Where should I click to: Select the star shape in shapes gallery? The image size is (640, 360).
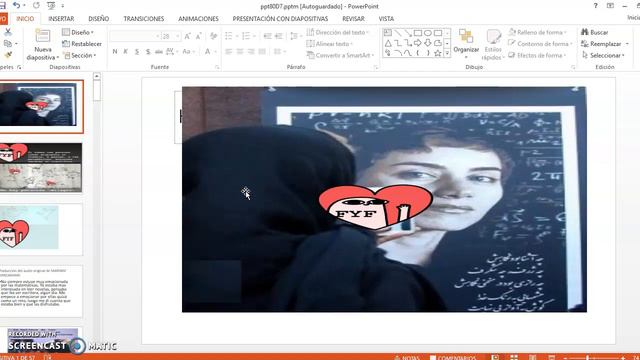click(x=438, y=53)
